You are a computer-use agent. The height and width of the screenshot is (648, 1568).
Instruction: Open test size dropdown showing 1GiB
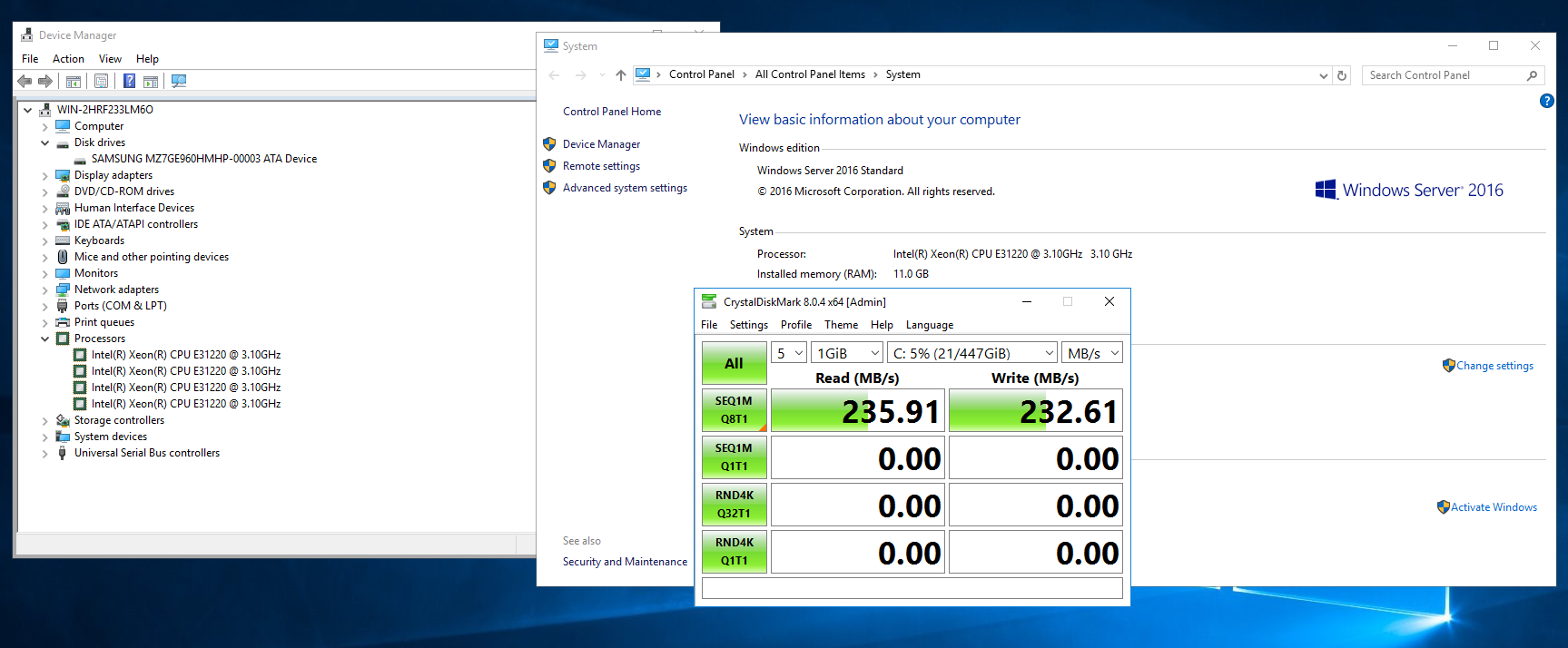pyautogui.click(x=847, y=353)
